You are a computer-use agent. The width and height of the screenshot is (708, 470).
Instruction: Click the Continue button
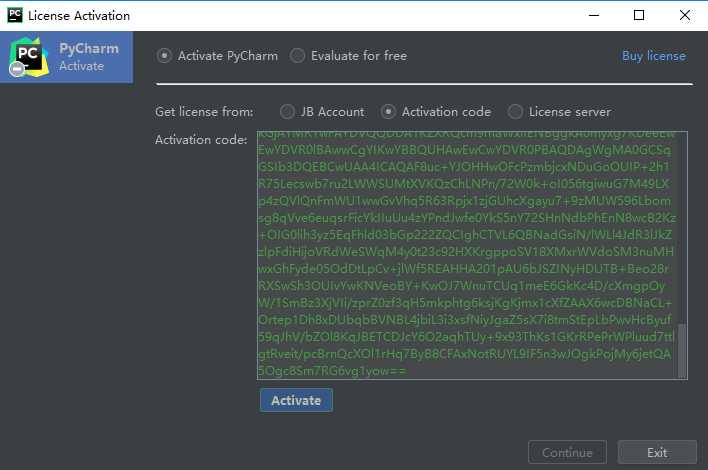click(x=567, y=452)
